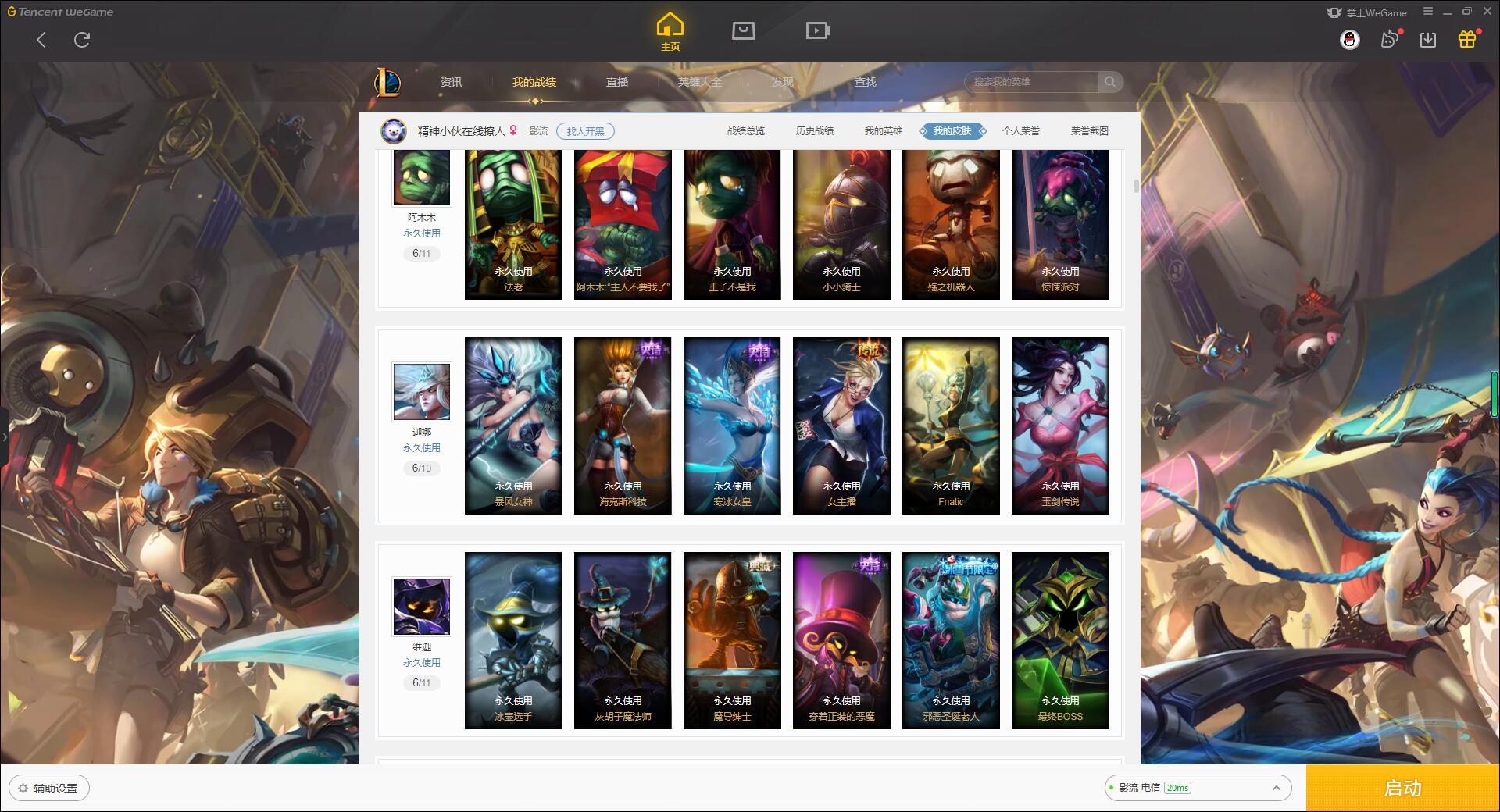The width and height of the screenshot is (1500, 812).
Task: Open the 暴风女神 skin card
Action: click(513, 426)
